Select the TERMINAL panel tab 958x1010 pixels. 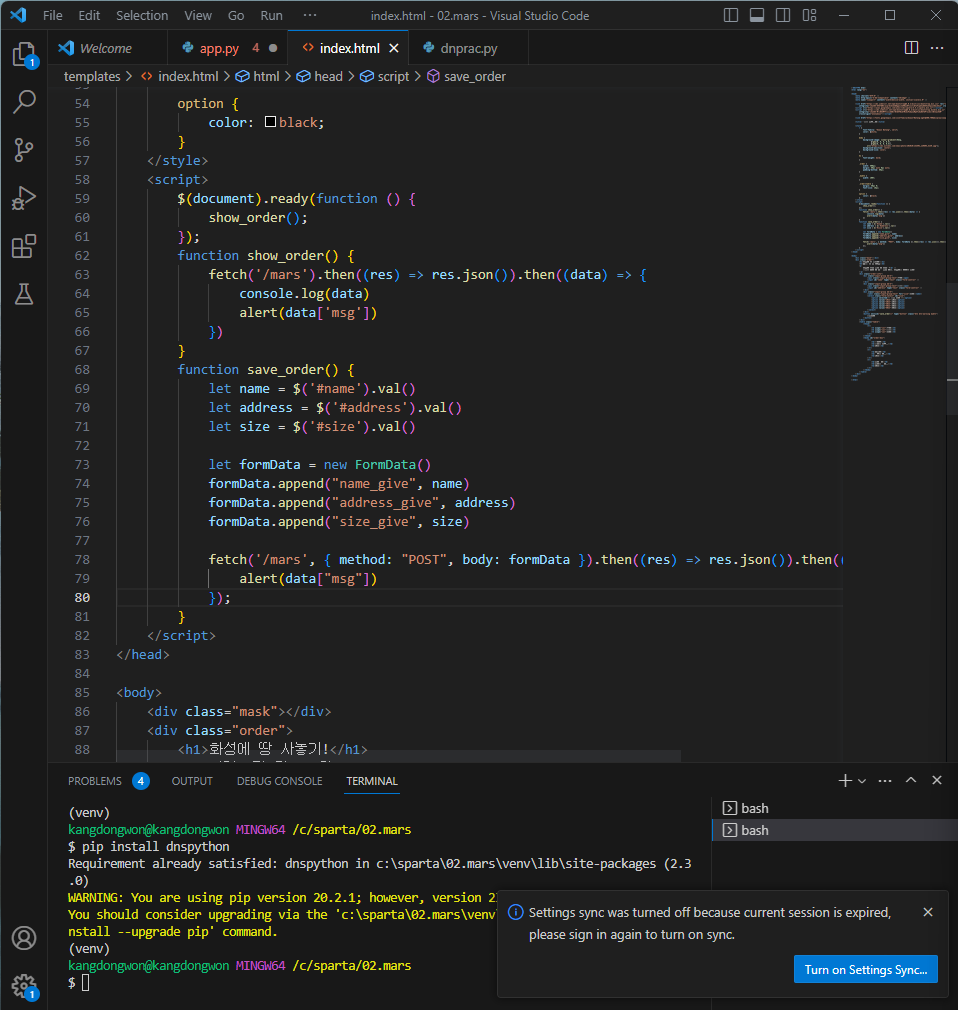(372, 781)
